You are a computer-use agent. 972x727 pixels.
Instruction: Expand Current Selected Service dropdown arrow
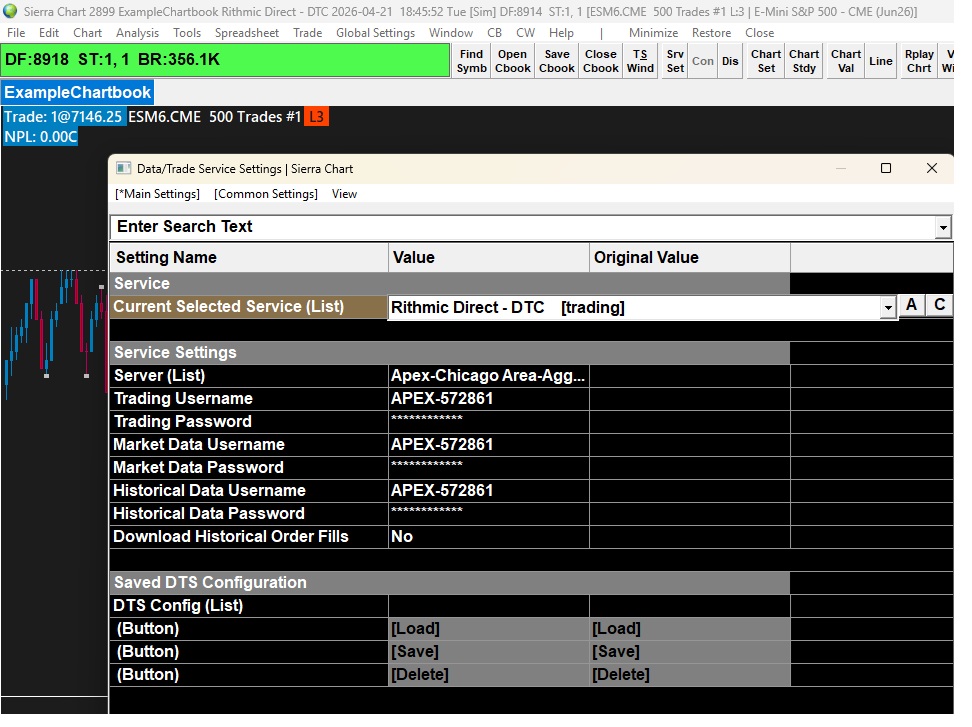[x=888, y=307]
